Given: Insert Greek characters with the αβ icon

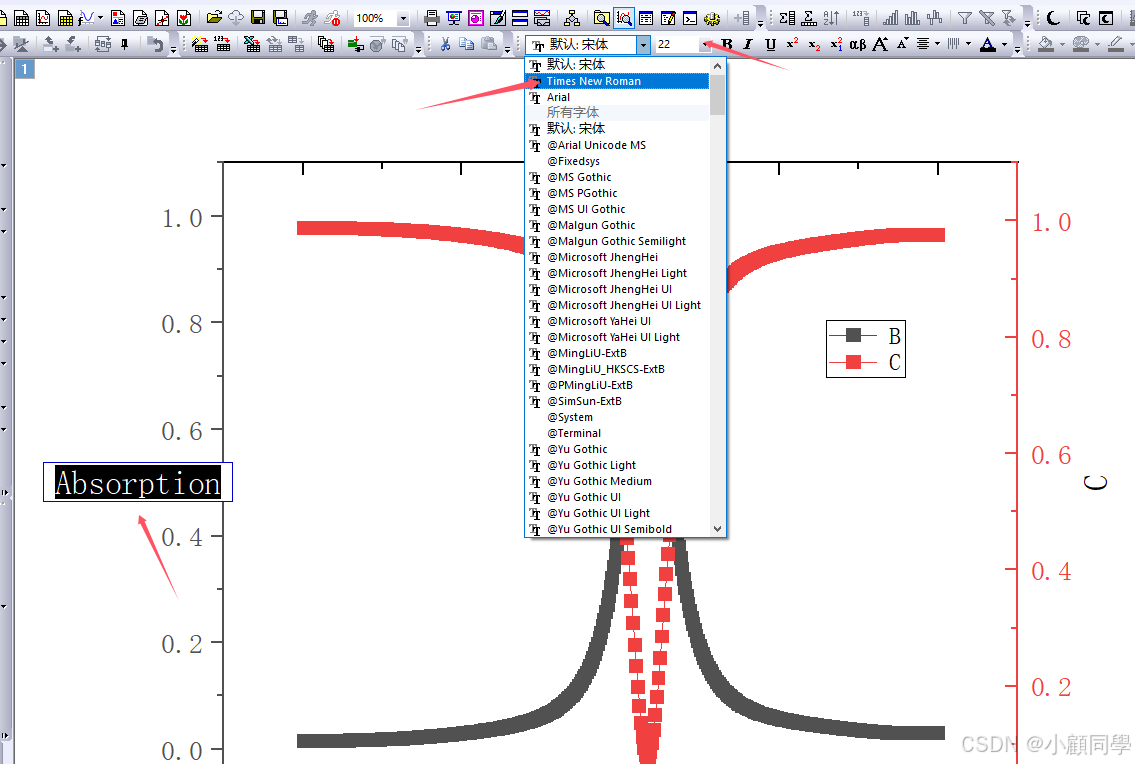Looking at the screenshot, I should point(858,44).
